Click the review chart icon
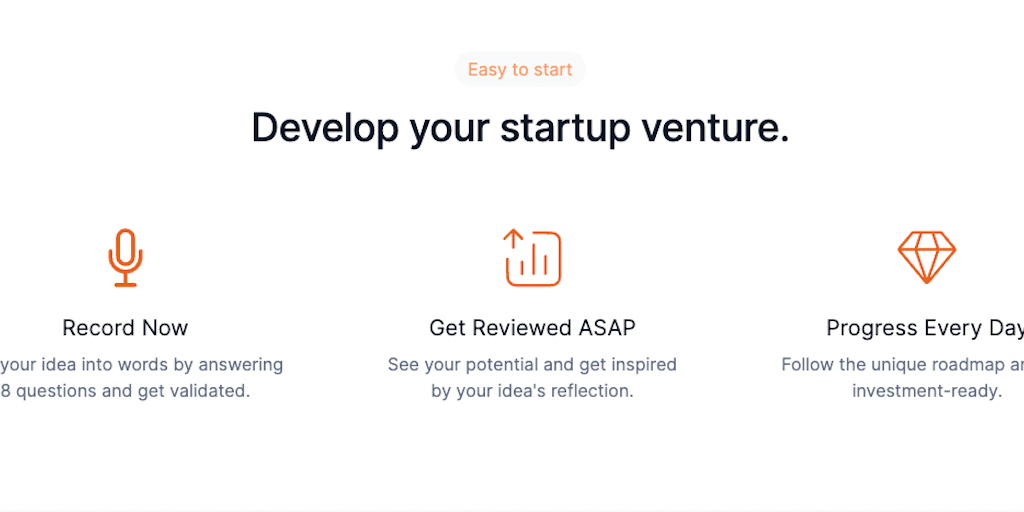1024x512 pixels. point(532,258)
